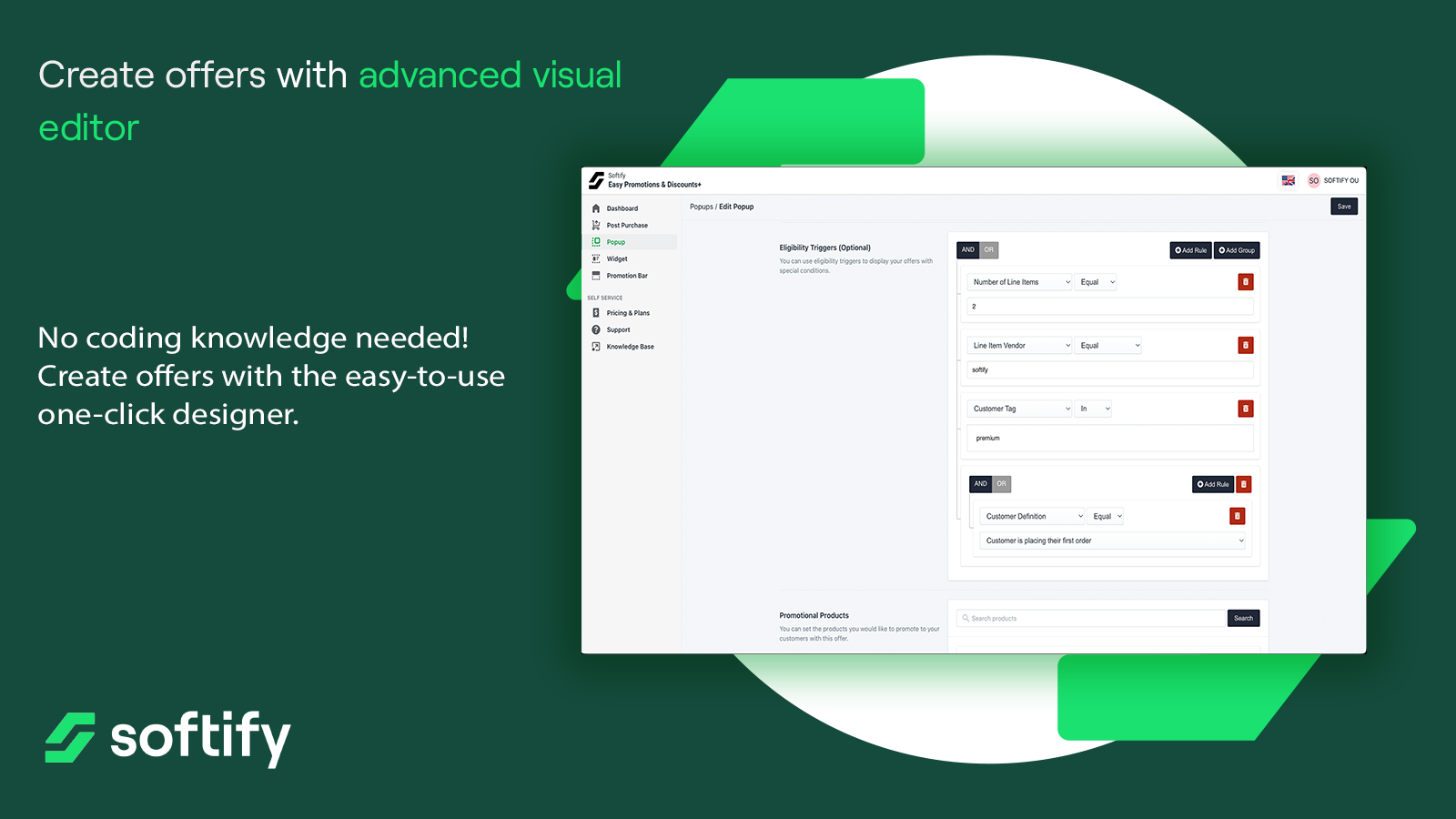Viewport: 1456px width, 819px height.
Task: Open the Popup menu item
Action: click(616, 242)
